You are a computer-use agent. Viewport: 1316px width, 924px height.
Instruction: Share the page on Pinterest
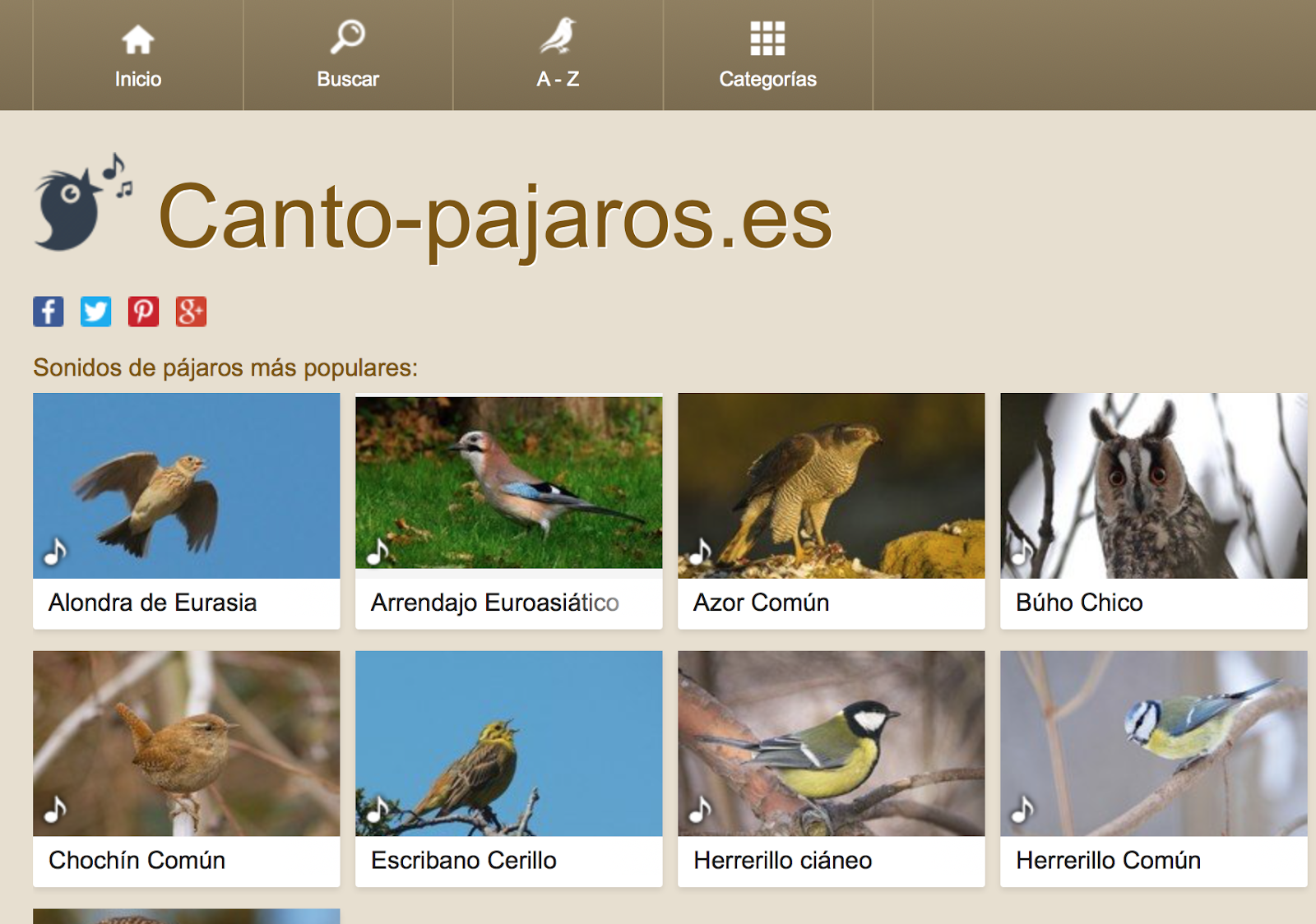pos(144,312)
